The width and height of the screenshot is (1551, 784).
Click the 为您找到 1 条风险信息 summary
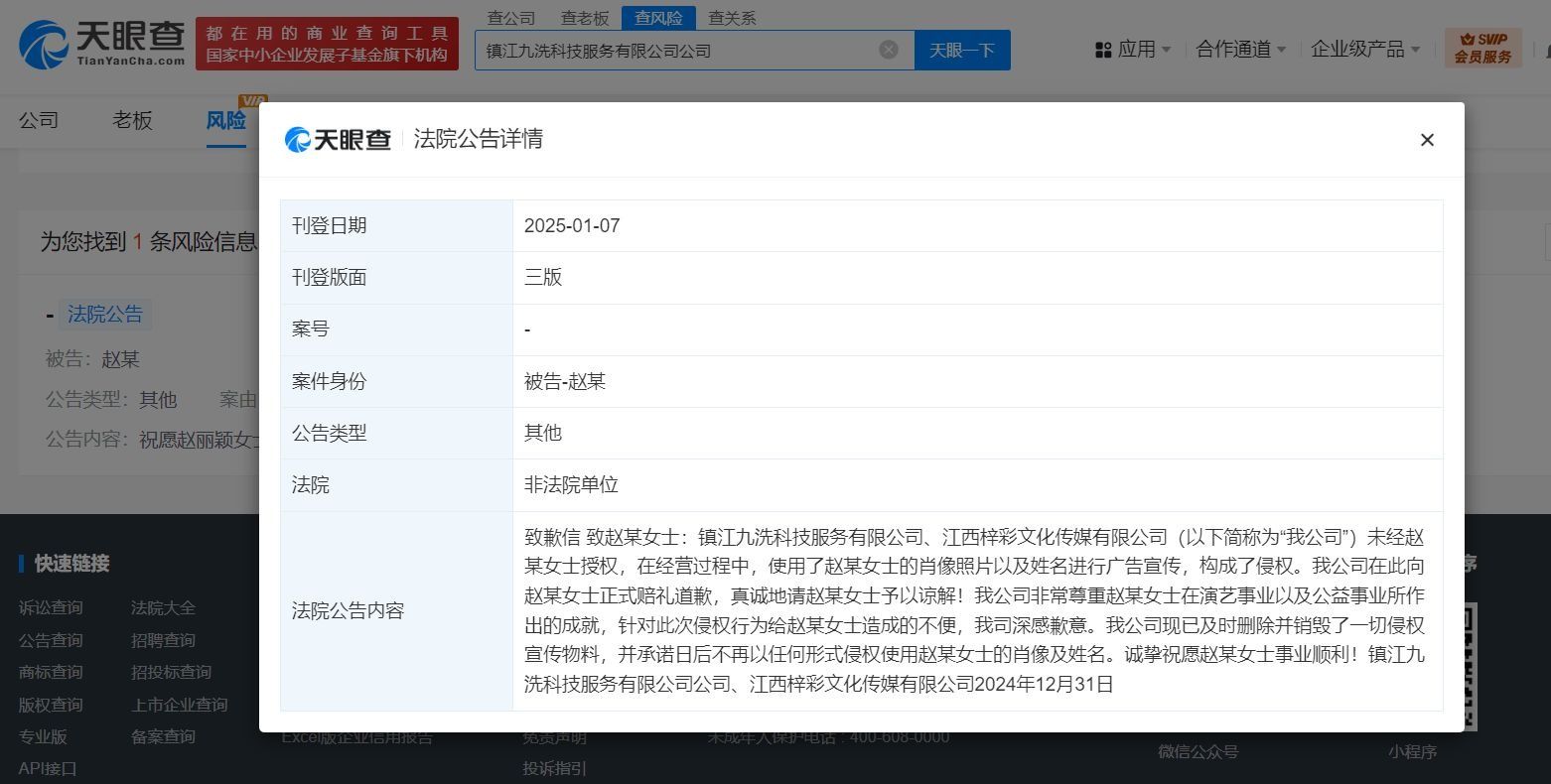pos(148,241)
